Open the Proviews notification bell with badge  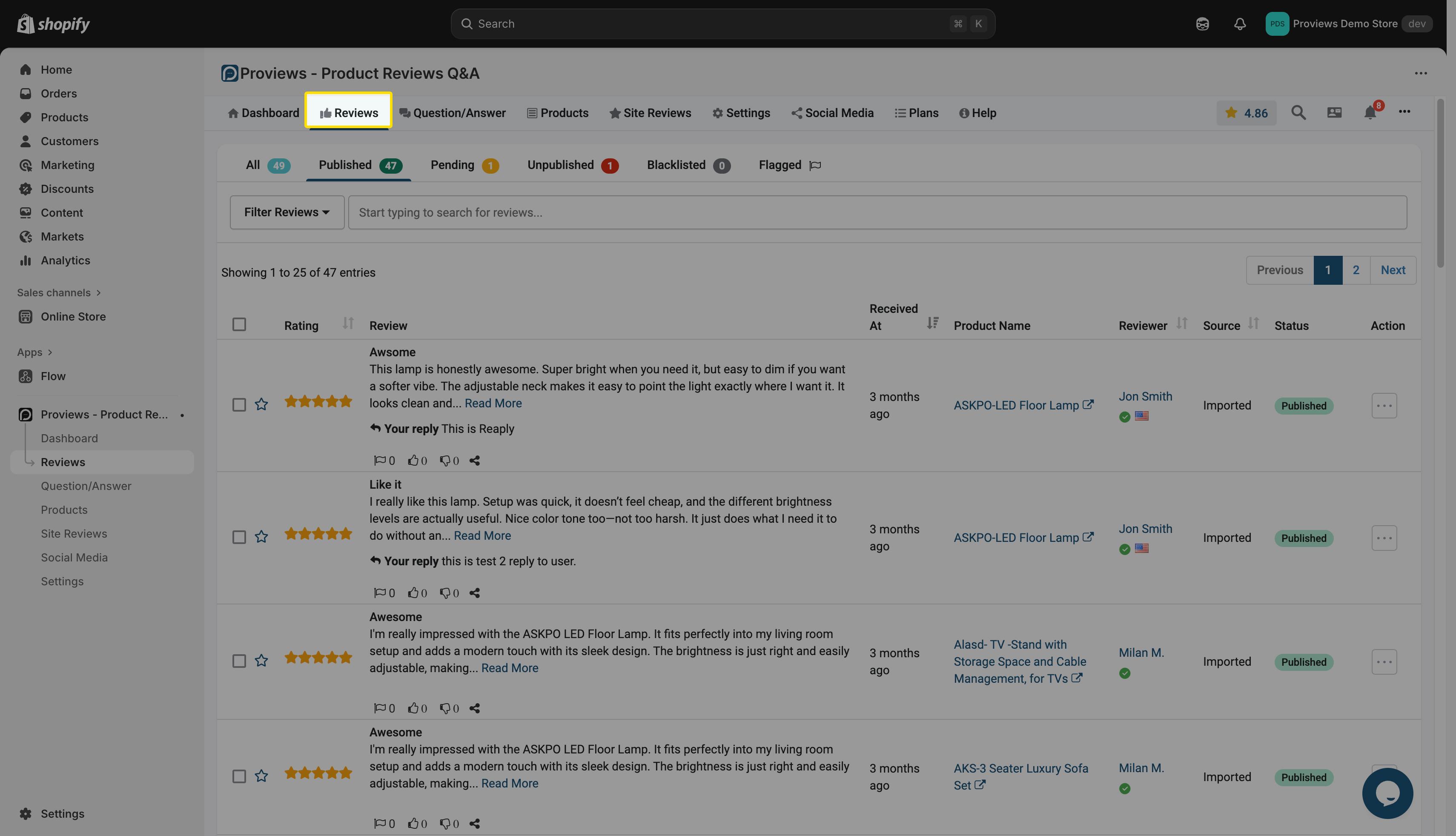[1370, 112]
